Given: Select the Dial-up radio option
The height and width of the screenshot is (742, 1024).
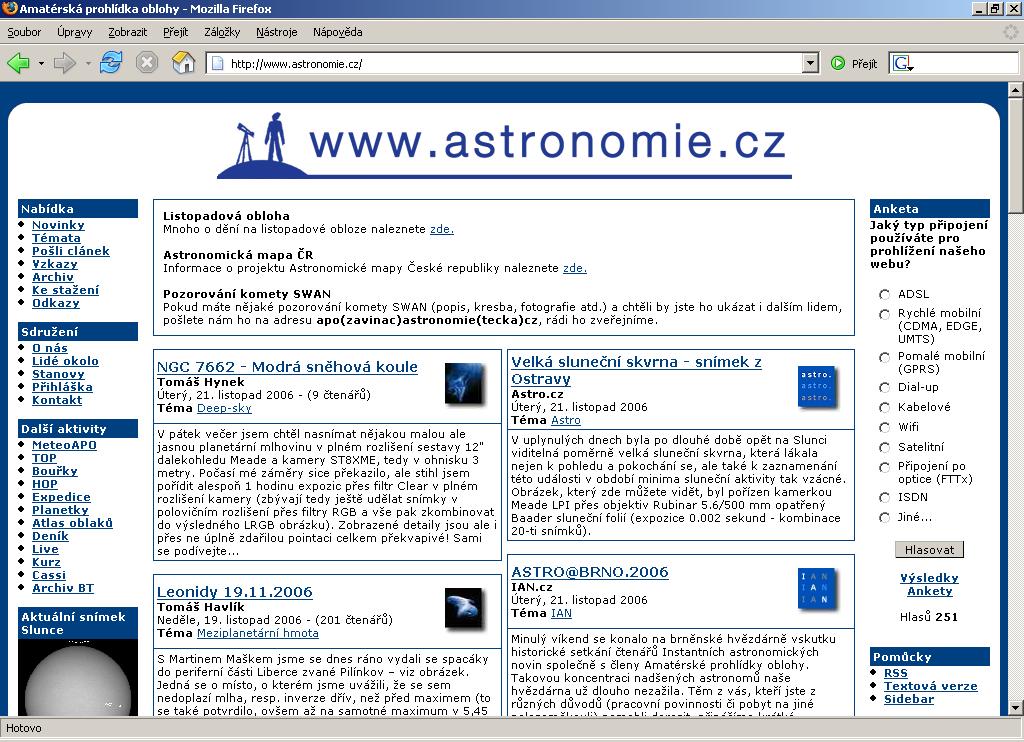Looking at the screenshot, I should (884, 387).
